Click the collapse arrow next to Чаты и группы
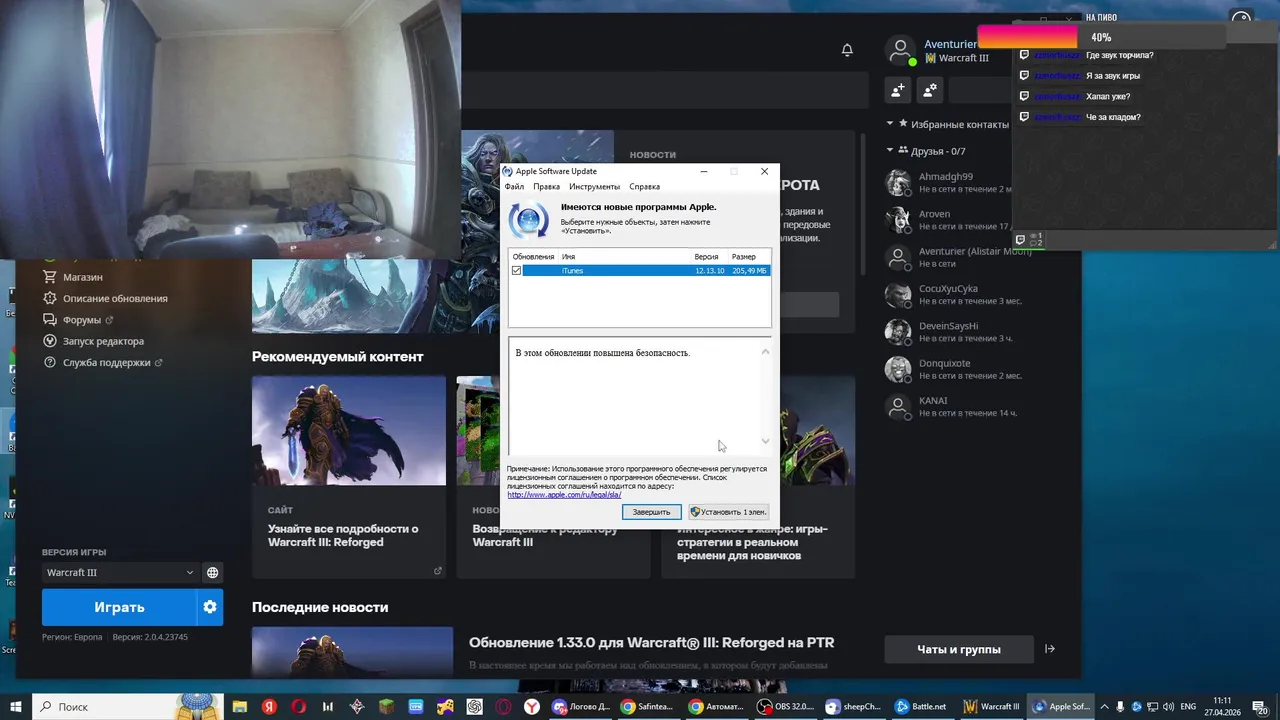1280x720 pixels. point(1049,649)
